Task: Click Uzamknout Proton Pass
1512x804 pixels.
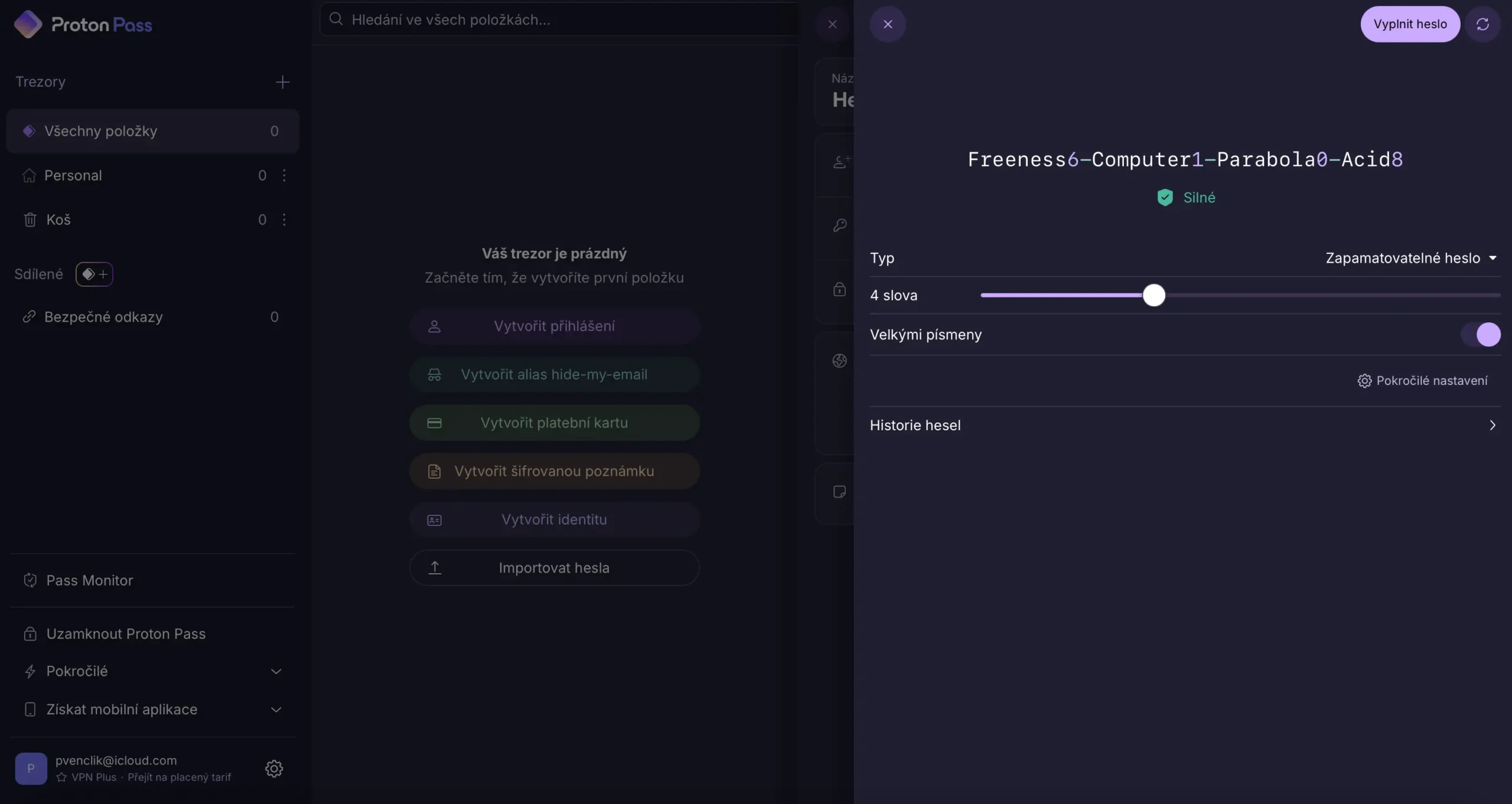Action: [126, 633]
